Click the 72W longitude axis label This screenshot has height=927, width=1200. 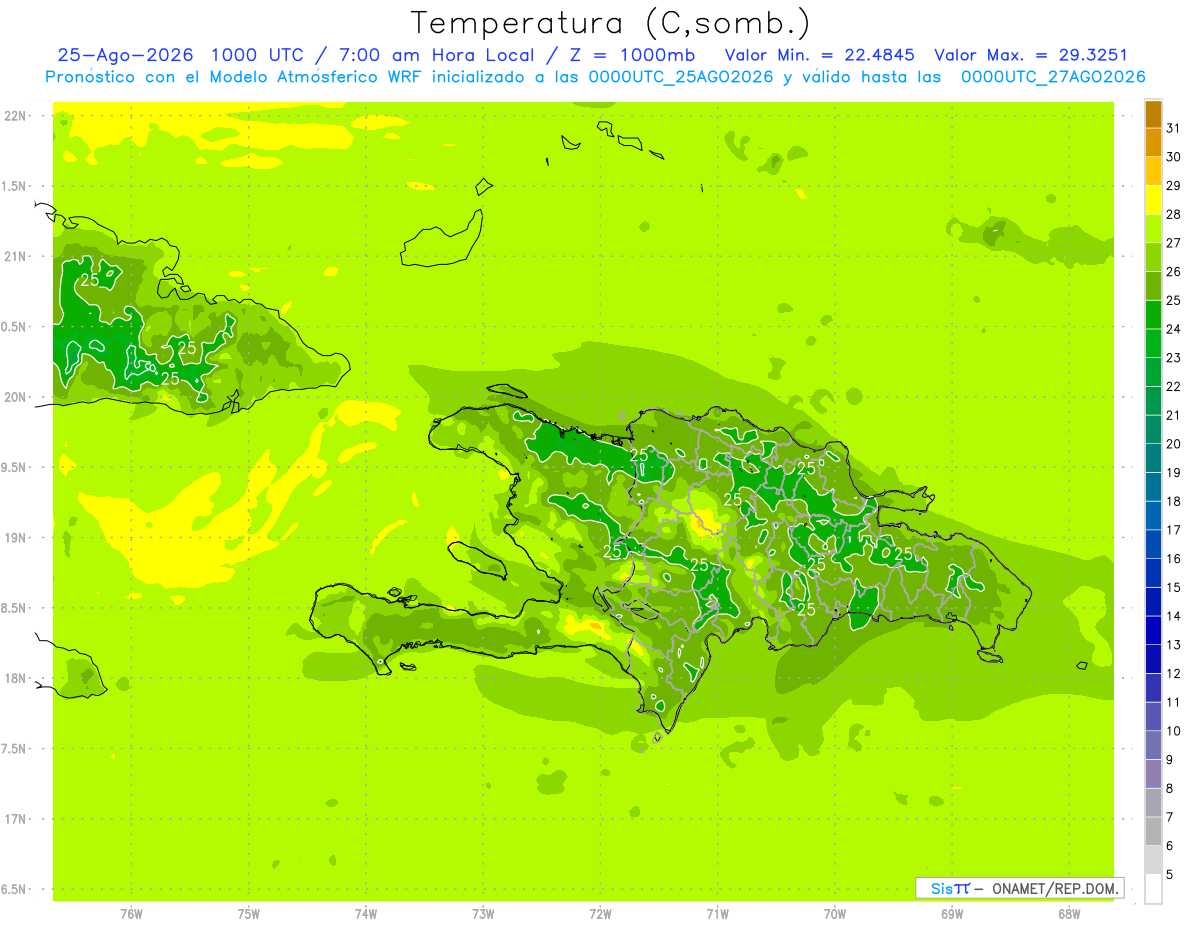[x=600, y=914]
